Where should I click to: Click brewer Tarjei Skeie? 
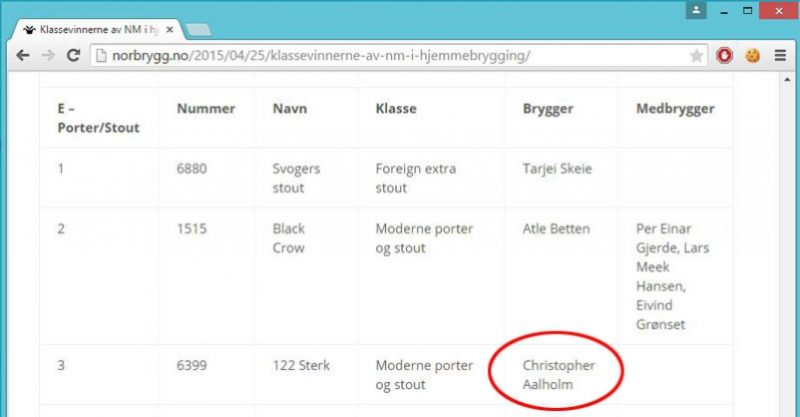[557, 169]
